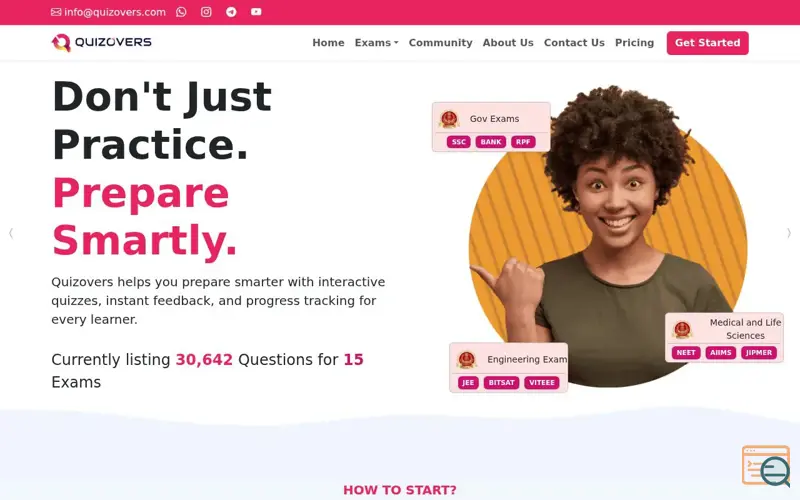Click the WhatsApp icon in top bar
This screenshot has width=800, height=500.
click(x=181, y=12)
